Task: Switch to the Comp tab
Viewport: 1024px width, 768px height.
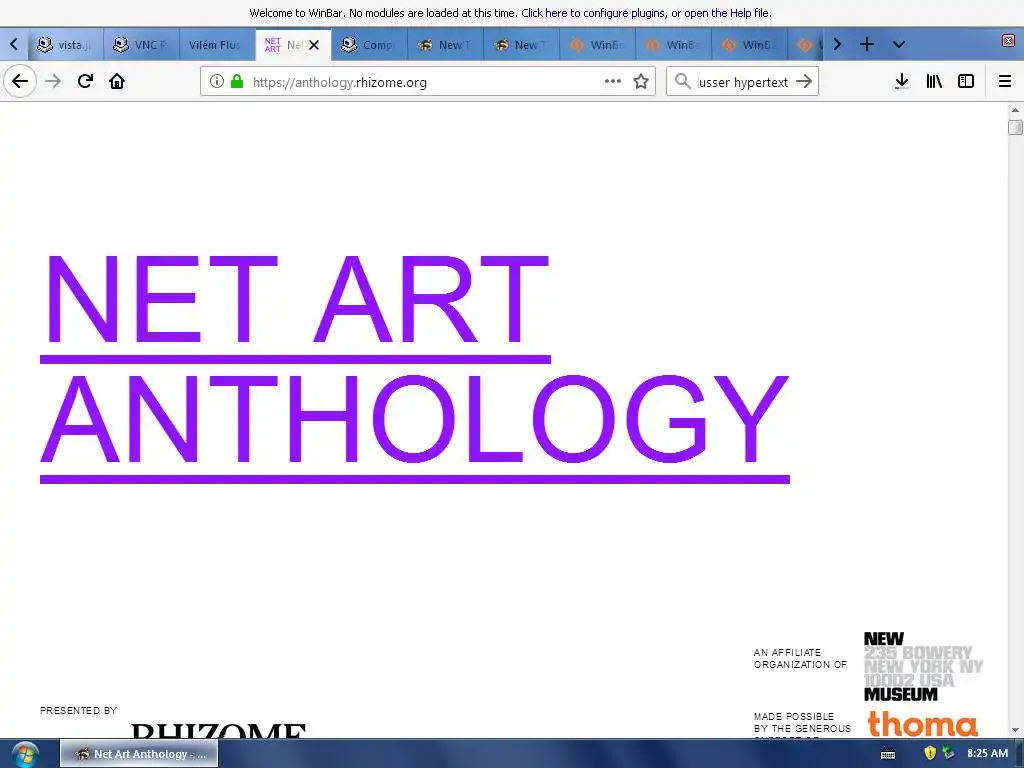Action: pyautogui.click(x=369, y=44)
